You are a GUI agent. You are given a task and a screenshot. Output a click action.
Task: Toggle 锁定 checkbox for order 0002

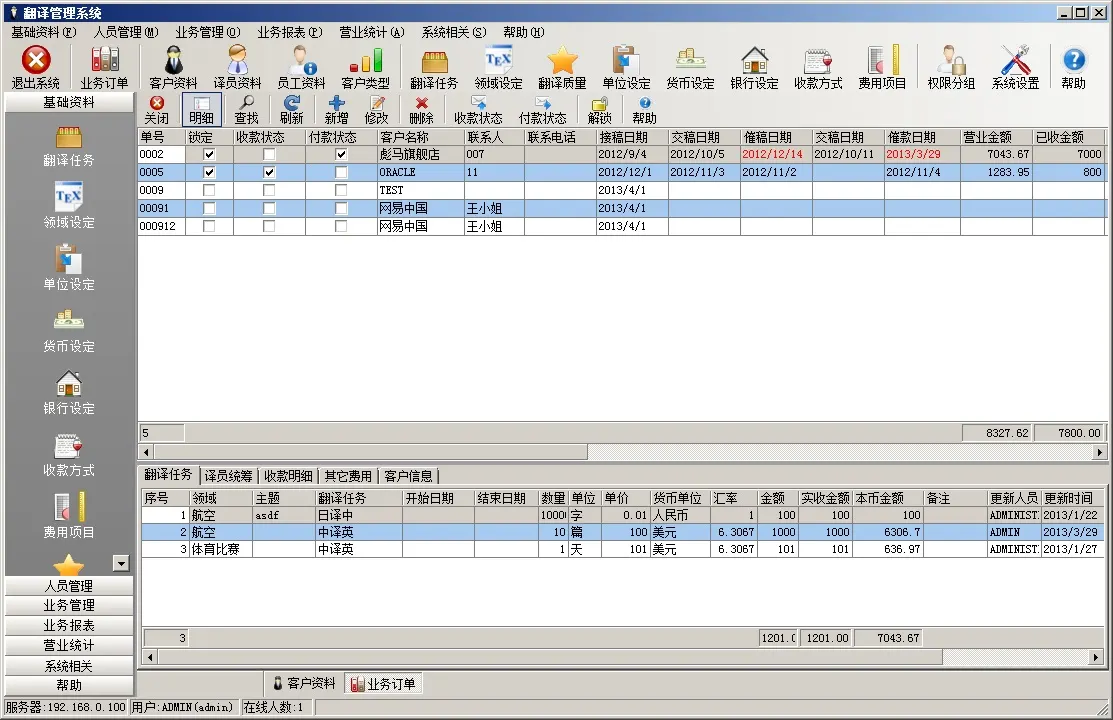coord(209,154)
